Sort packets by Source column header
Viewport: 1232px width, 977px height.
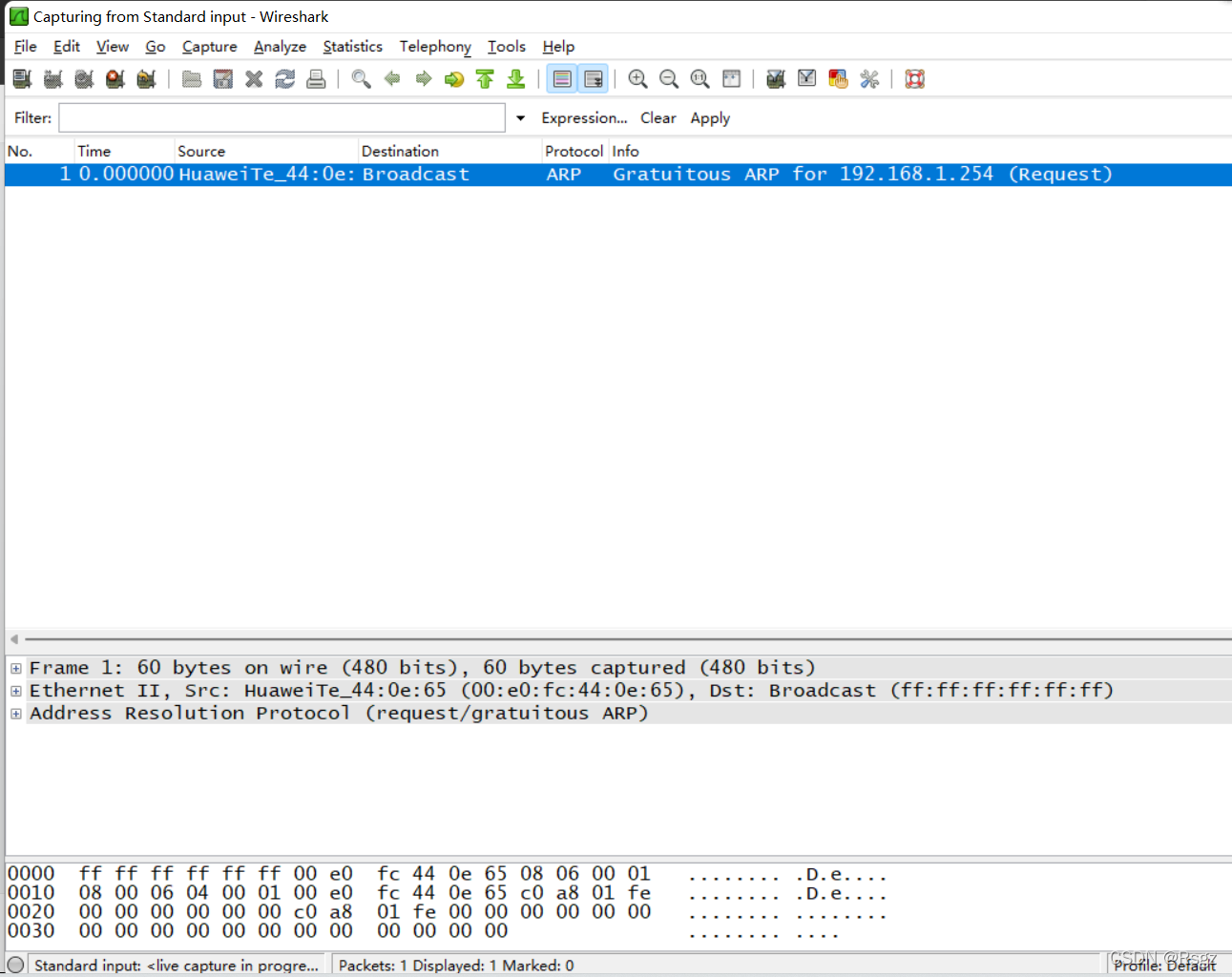(x=267, y=151)
